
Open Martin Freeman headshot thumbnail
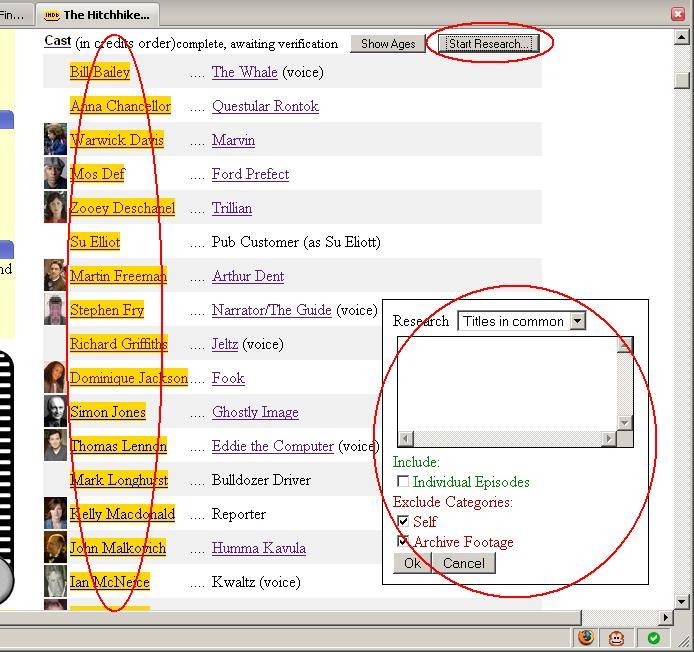55,275
